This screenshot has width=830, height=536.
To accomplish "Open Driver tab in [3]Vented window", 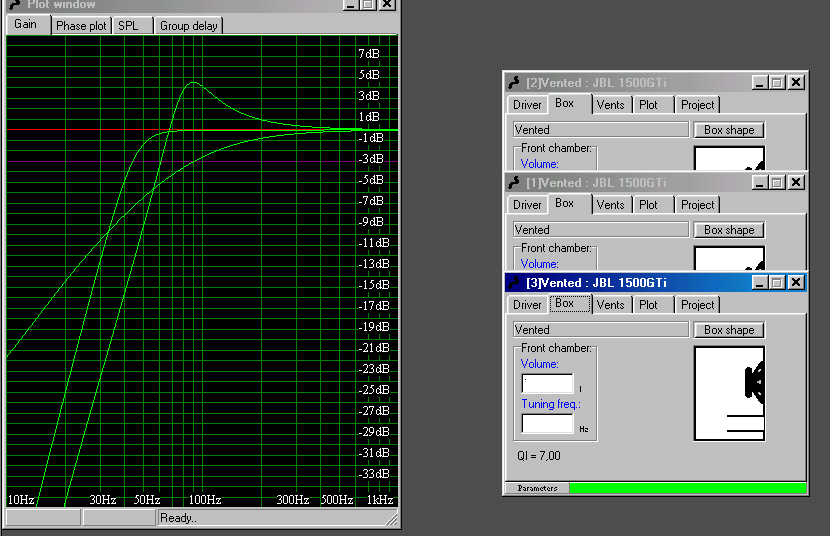I will 527,305.
